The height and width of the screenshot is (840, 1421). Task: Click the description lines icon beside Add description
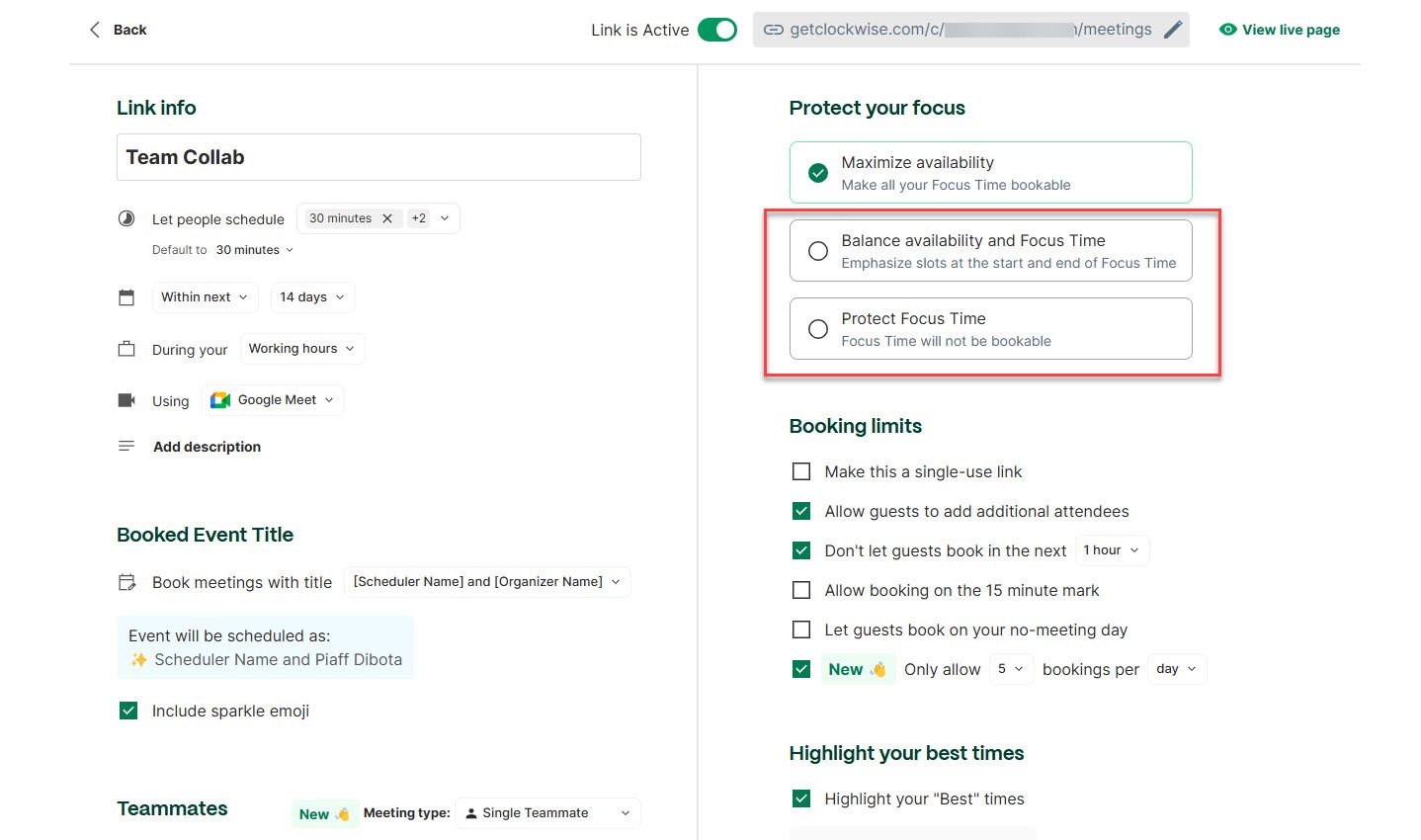[x=126, y=445]
